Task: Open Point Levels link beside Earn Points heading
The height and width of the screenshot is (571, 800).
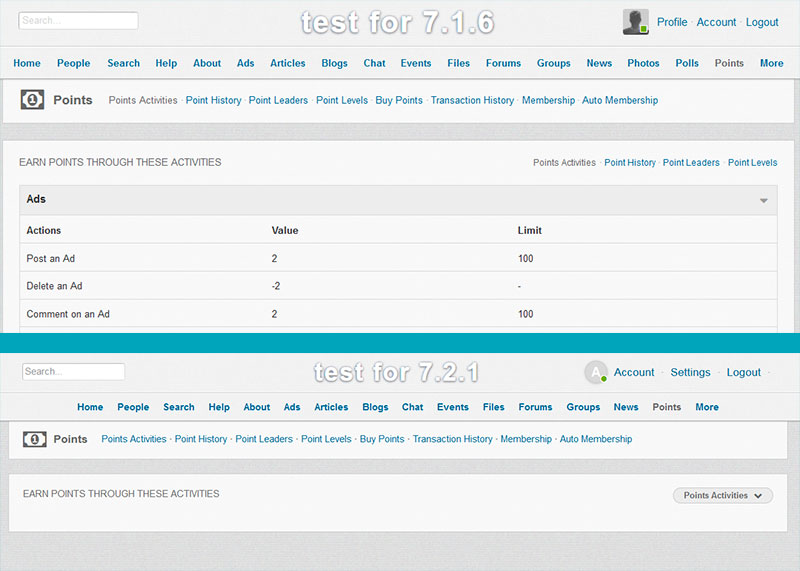Action: [x=753, y=162]
